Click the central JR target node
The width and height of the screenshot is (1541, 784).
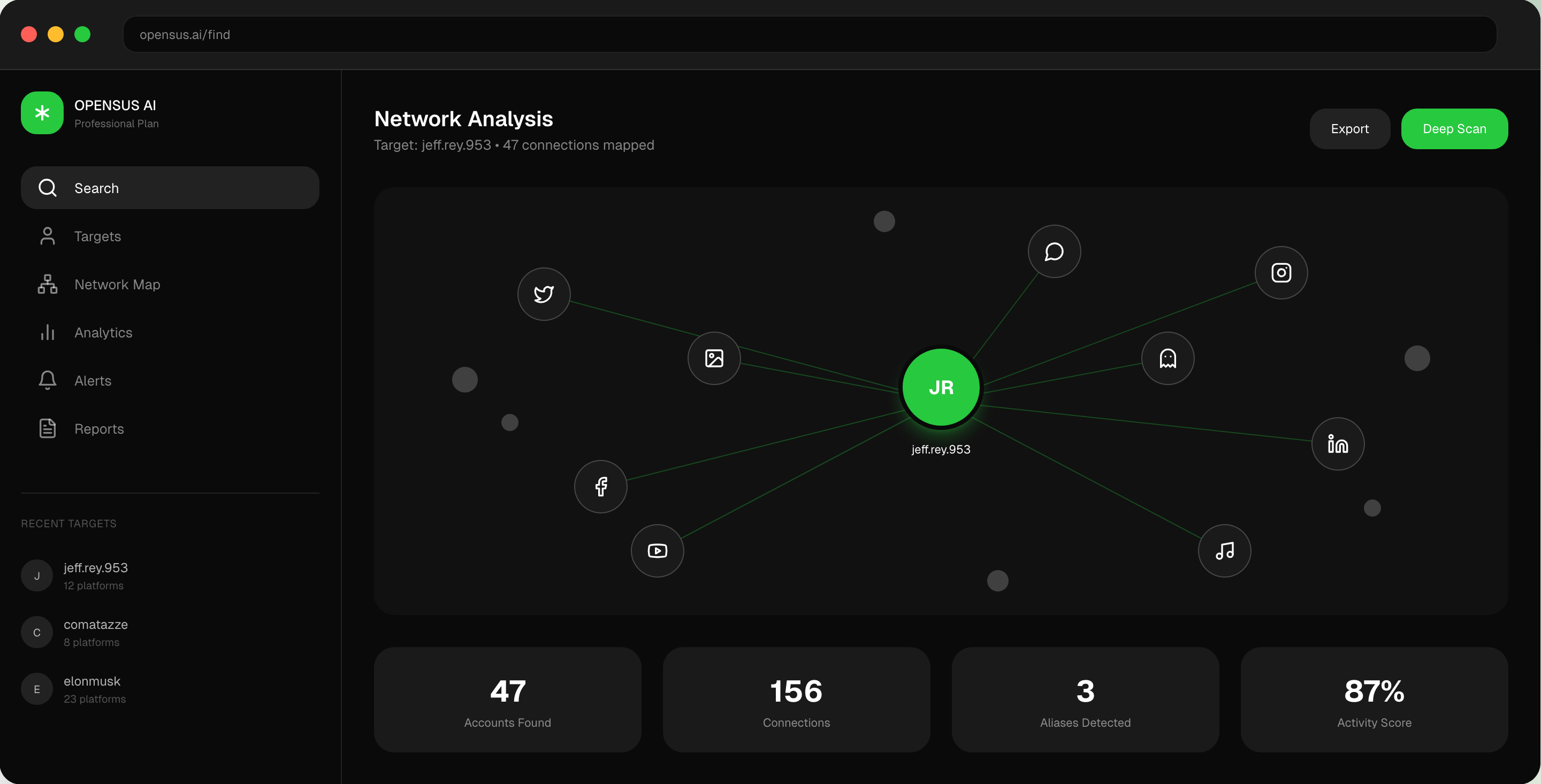coord(941,388)
